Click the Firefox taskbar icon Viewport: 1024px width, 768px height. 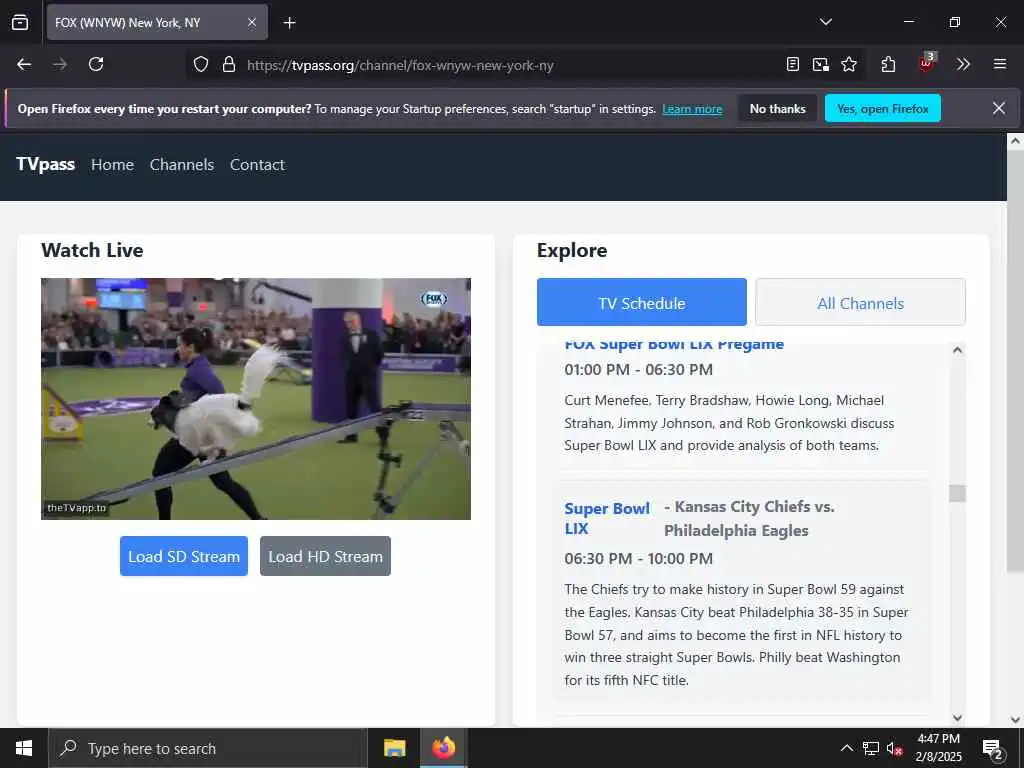443,748
